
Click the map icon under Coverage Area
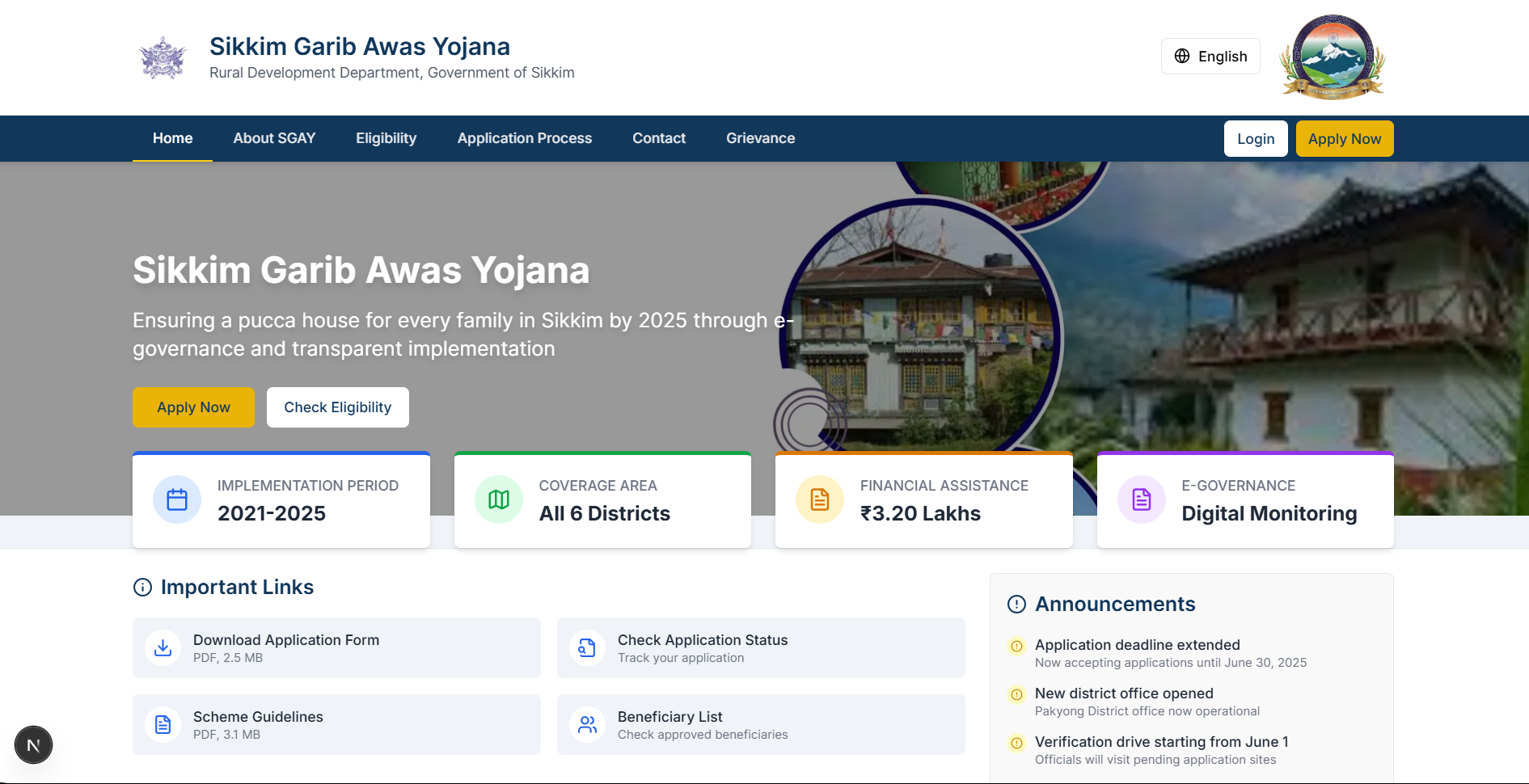tap(498, 499)
